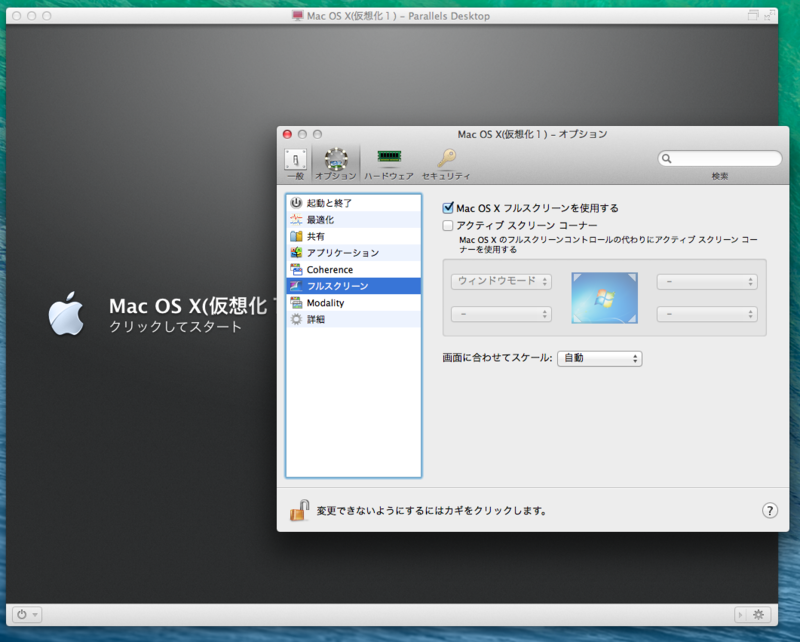Open the top-right screen corner dropdown
800x642 pixels.
[x=707, y=281]
